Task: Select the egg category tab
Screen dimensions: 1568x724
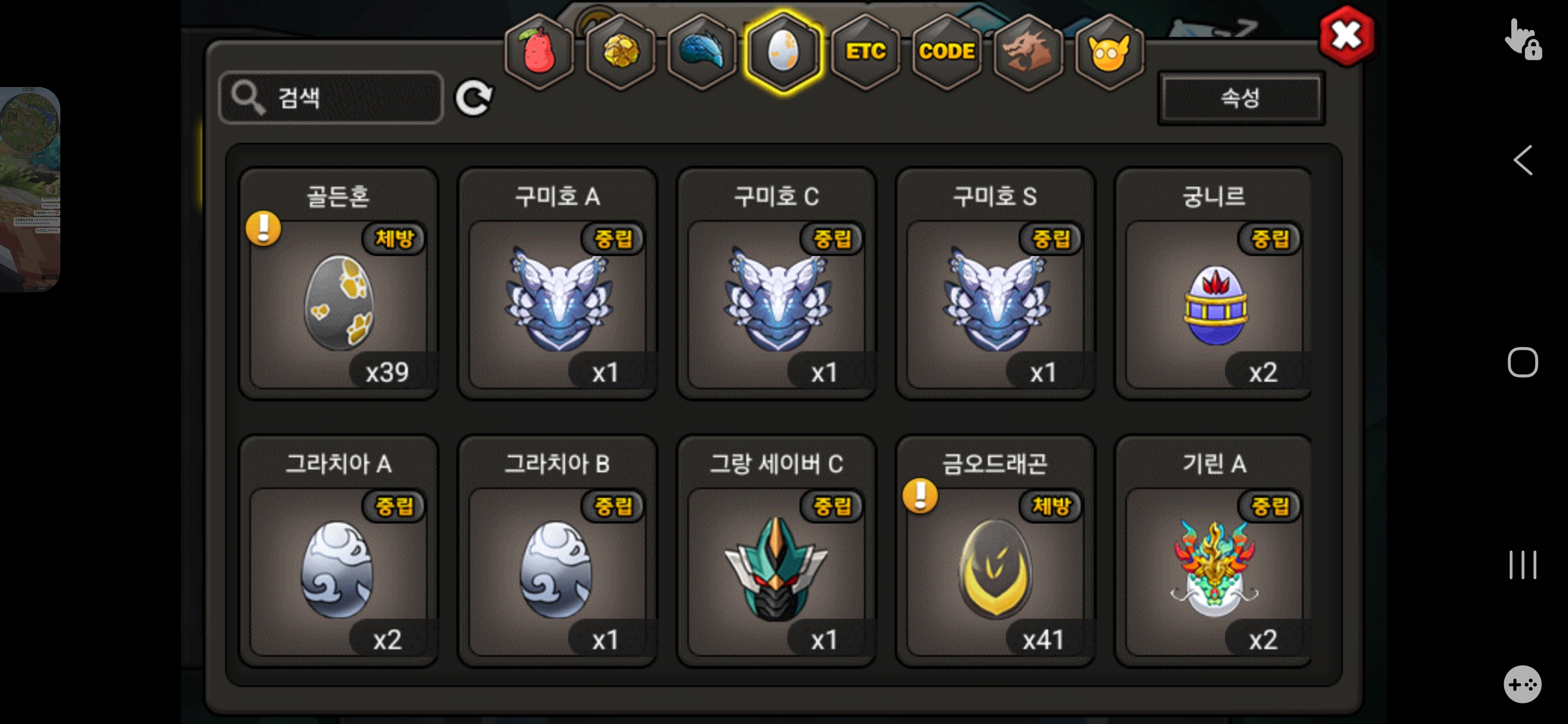Action: pyautogui.click(x=783, y=52)
